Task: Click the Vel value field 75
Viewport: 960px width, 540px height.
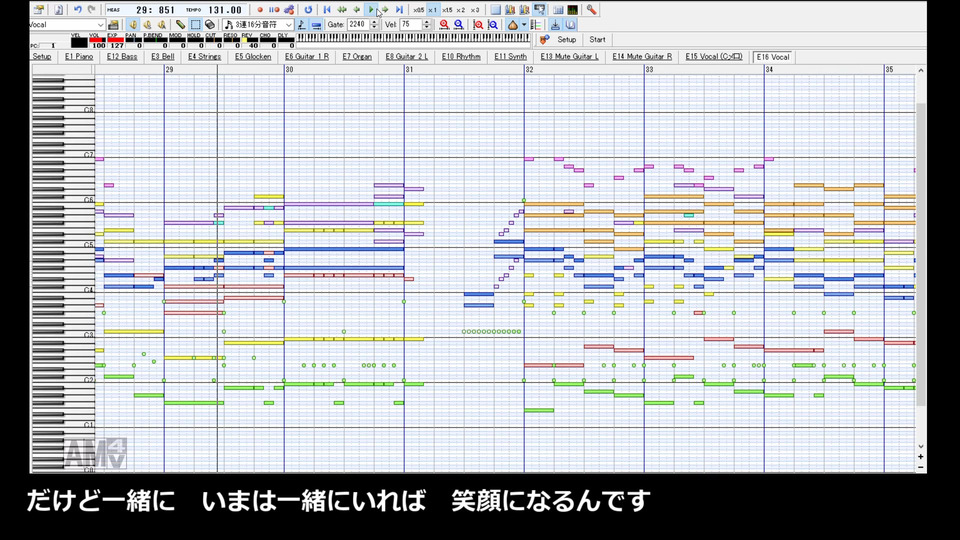Action: [x=411, y=24]
